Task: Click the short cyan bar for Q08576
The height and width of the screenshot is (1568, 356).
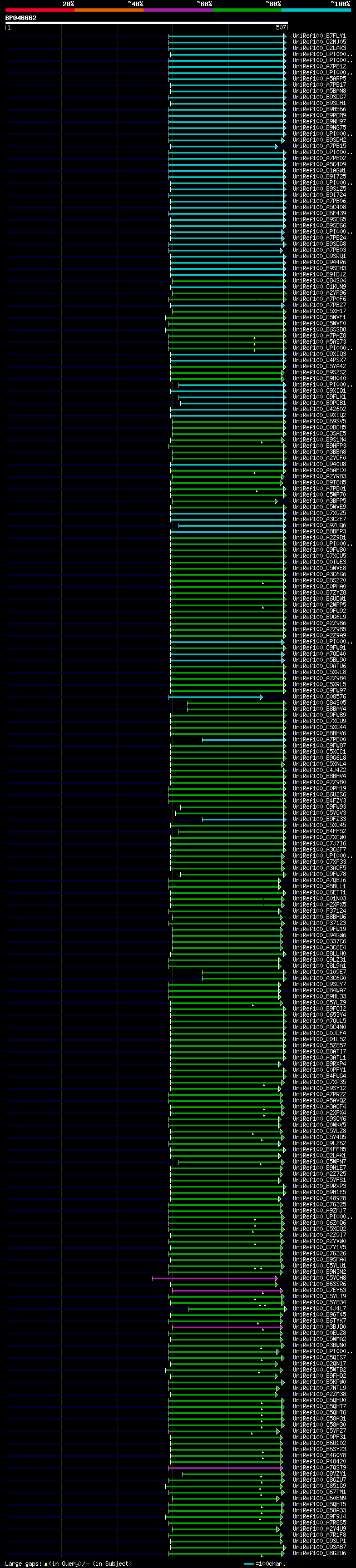Action: [215, 697]
